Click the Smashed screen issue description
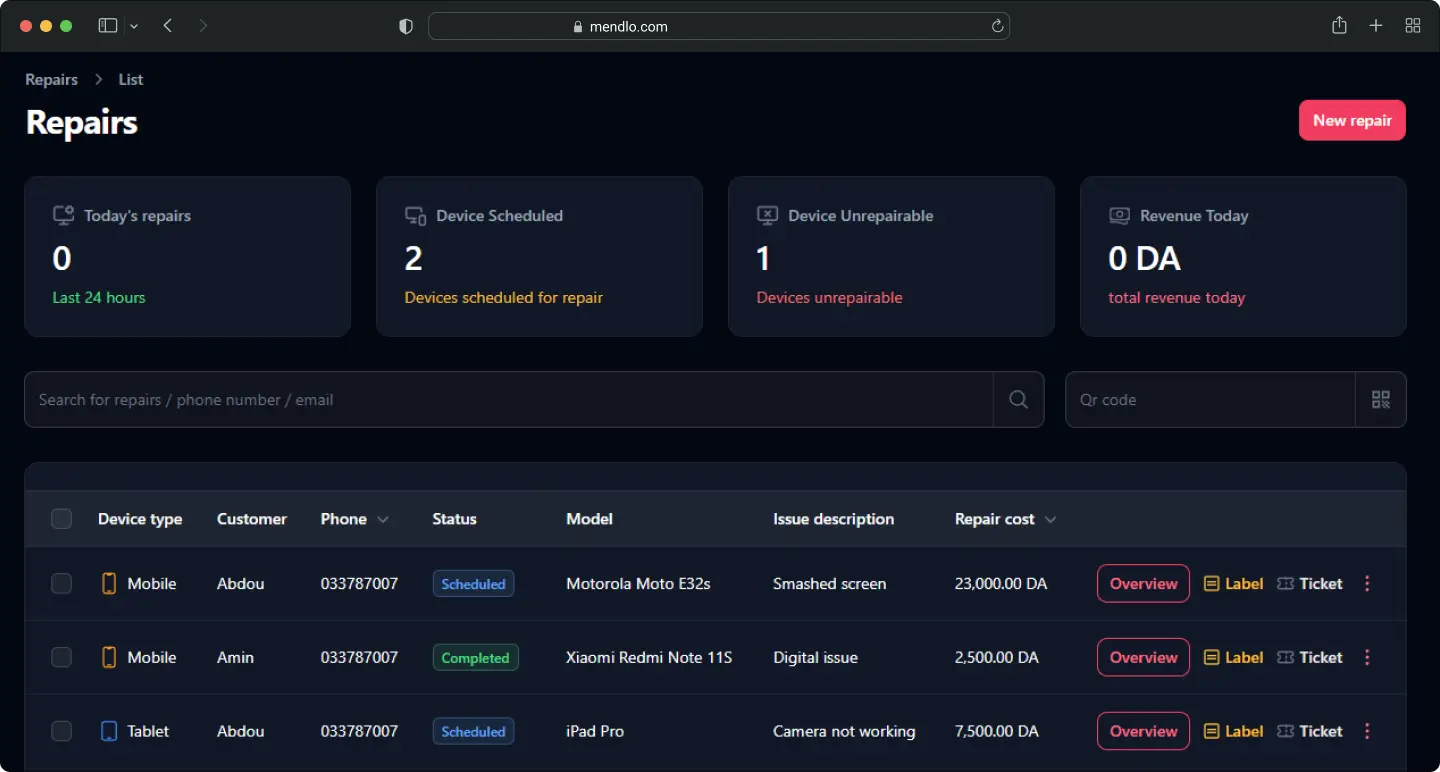 coord(829,583)
